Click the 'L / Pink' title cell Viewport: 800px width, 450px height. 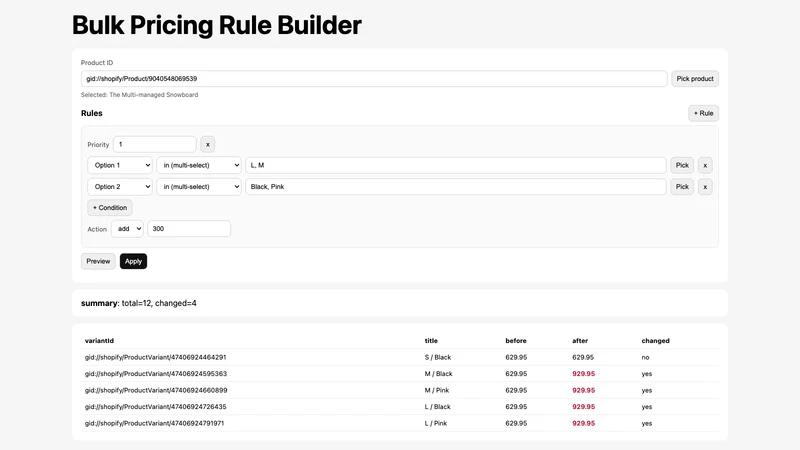436,423
